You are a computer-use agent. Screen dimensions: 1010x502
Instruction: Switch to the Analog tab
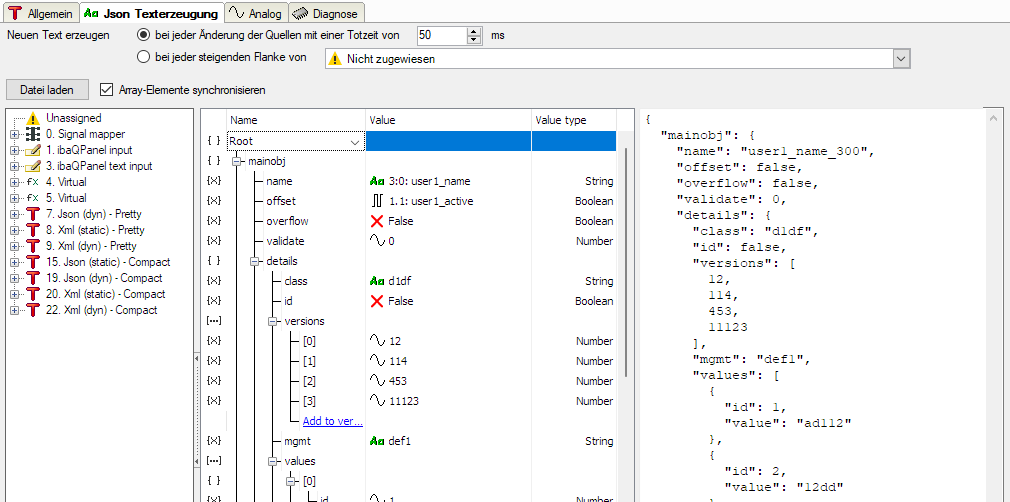click(x=257, y=12)
